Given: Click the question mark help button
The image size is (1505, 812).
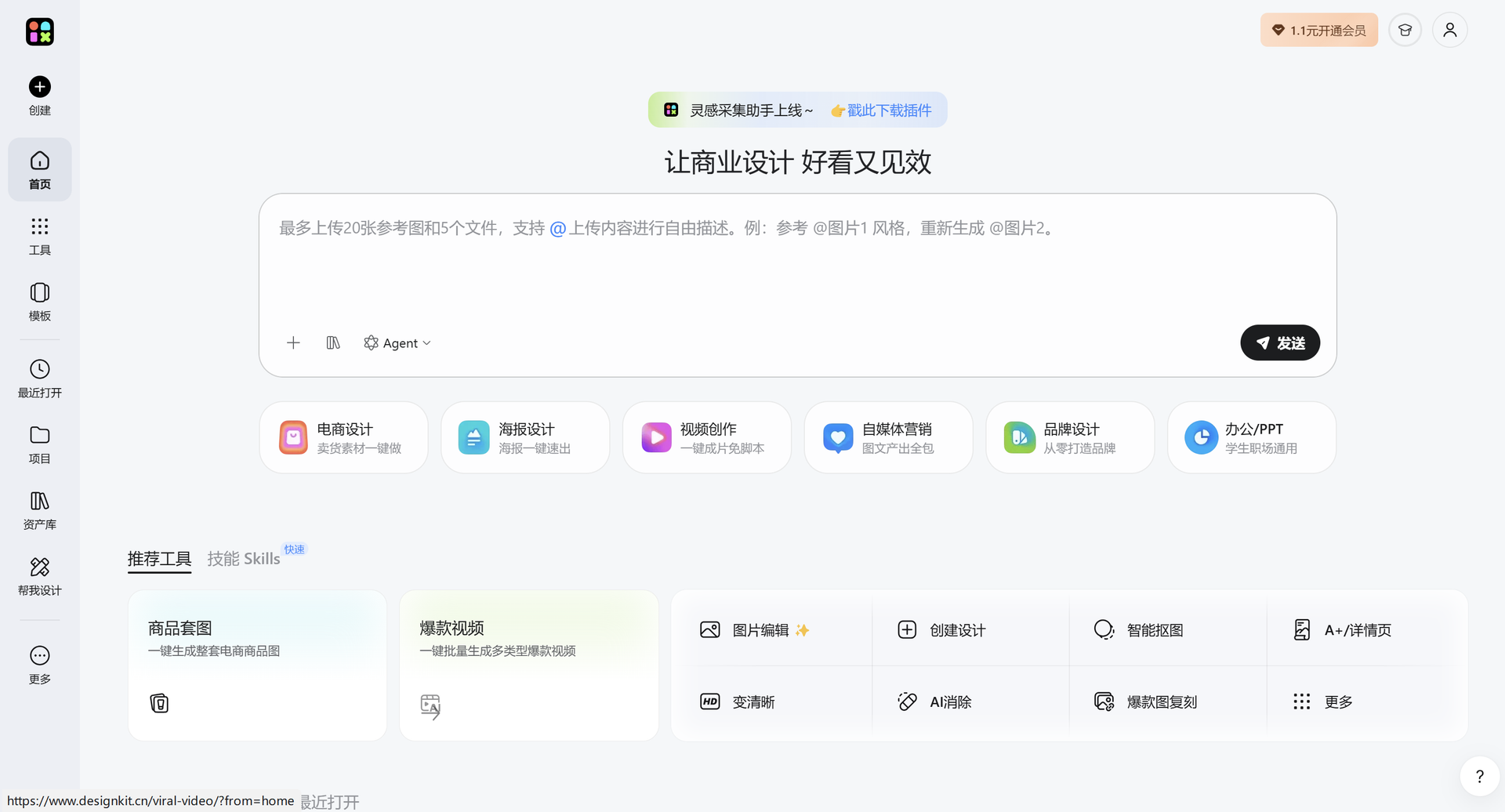Looking at the screenshot, I should pyautogui.click(x=1479, y=776).
